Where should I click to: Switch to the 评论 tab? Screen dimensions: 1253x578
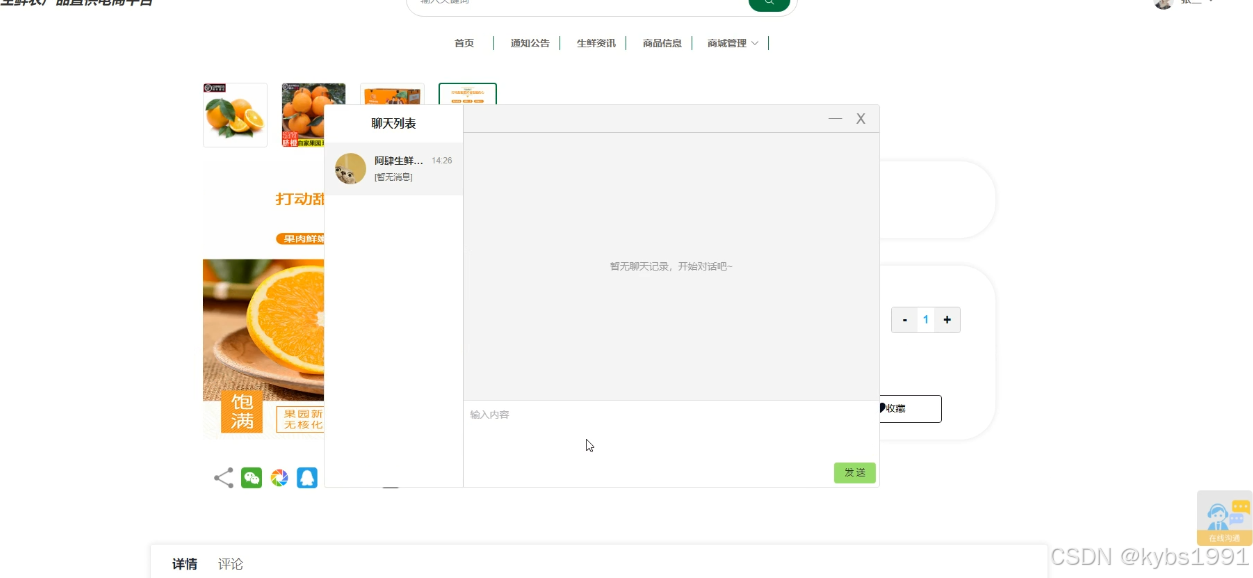[x=231, y=564]
